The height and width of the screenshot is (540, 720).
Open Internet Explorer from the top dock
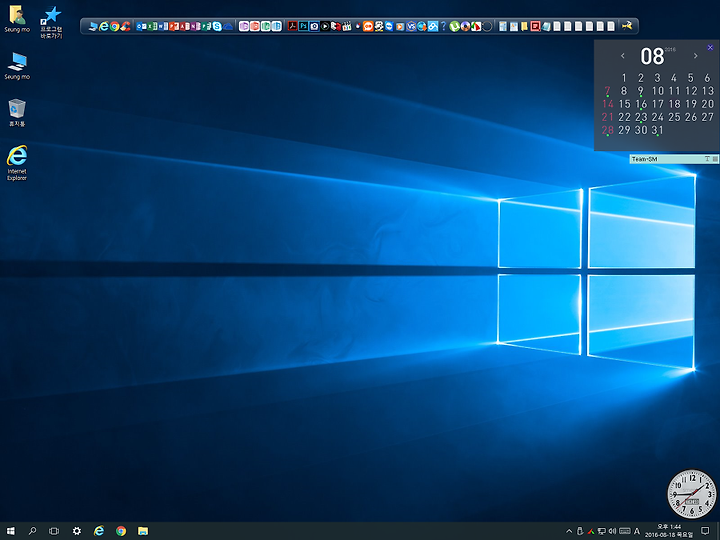(104, 26)
